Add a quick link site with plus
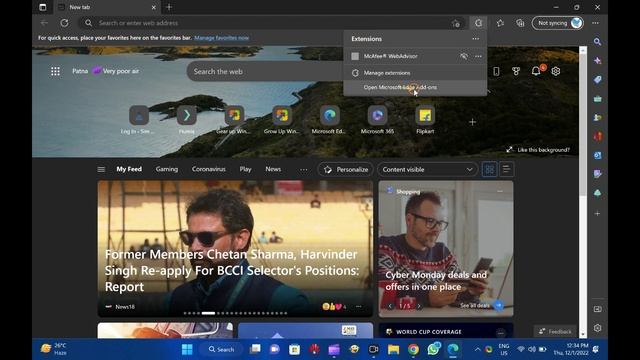 coord(472,122)
